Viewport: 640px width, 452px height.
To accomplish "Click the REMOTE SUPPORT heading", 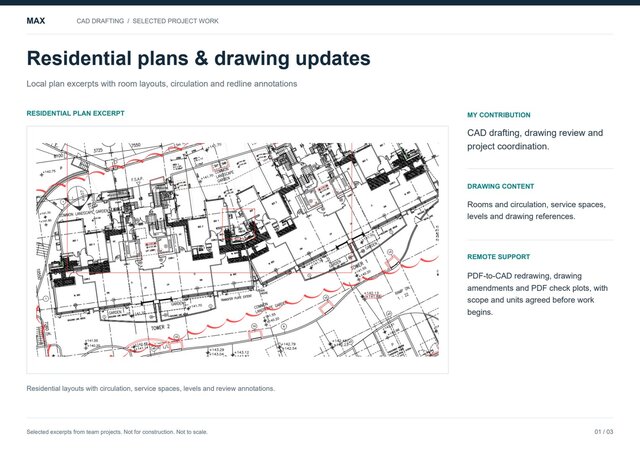I will [x=498, y=257].
